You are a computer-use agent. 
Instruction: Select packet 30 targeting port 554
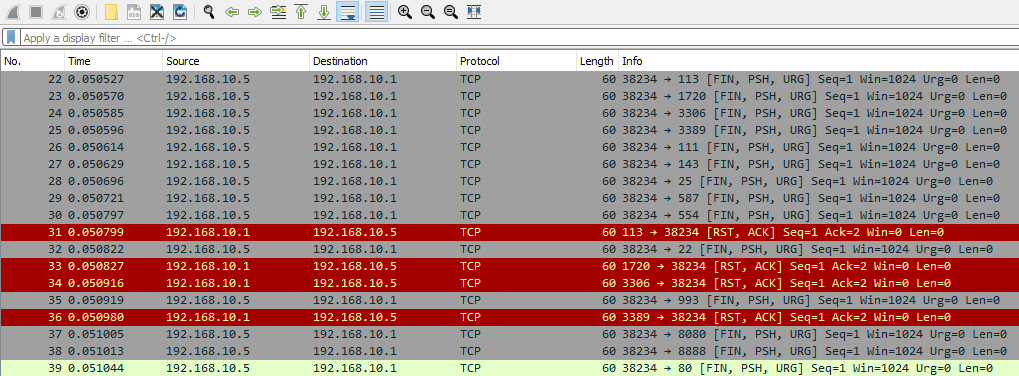(x=510, y=215)
